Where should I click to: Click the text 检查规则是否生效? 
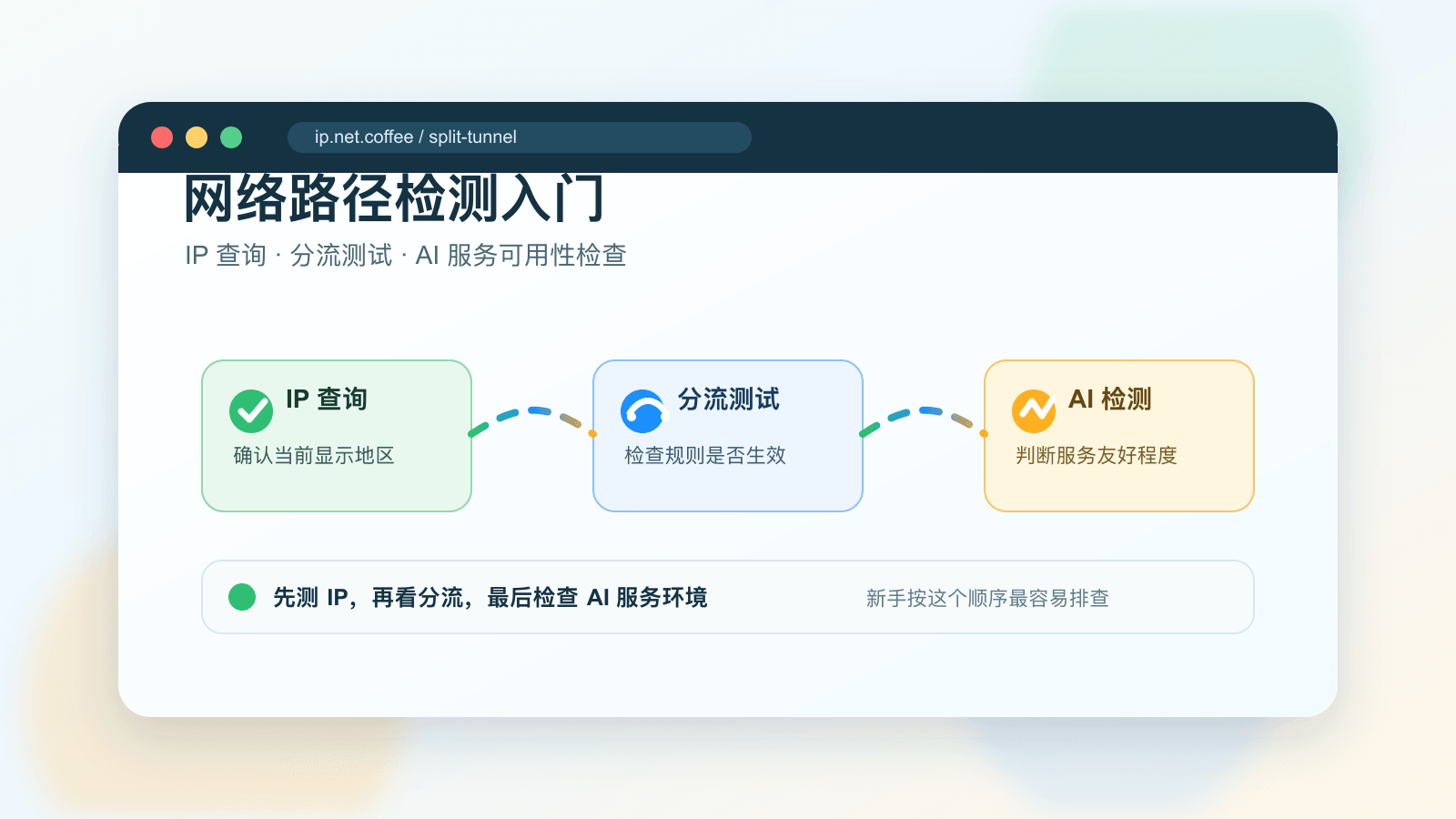pyautogui.click(x=705, y=455)
